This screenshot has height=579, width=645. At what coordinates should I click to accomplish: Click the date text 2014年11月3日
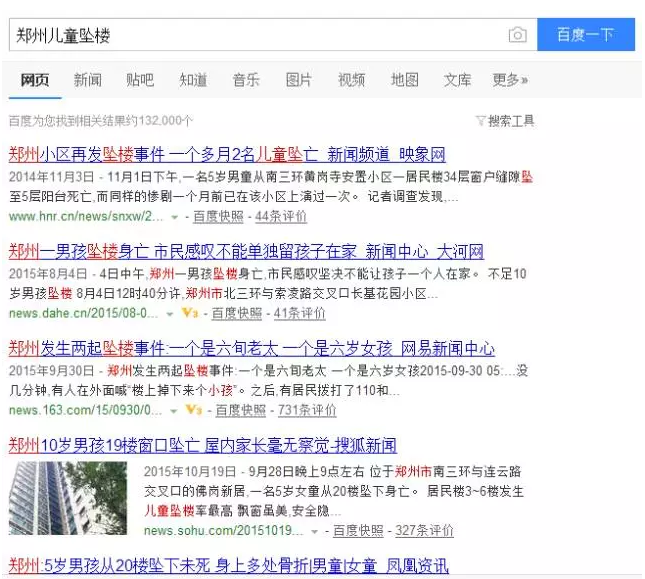[x=51, y=177]
